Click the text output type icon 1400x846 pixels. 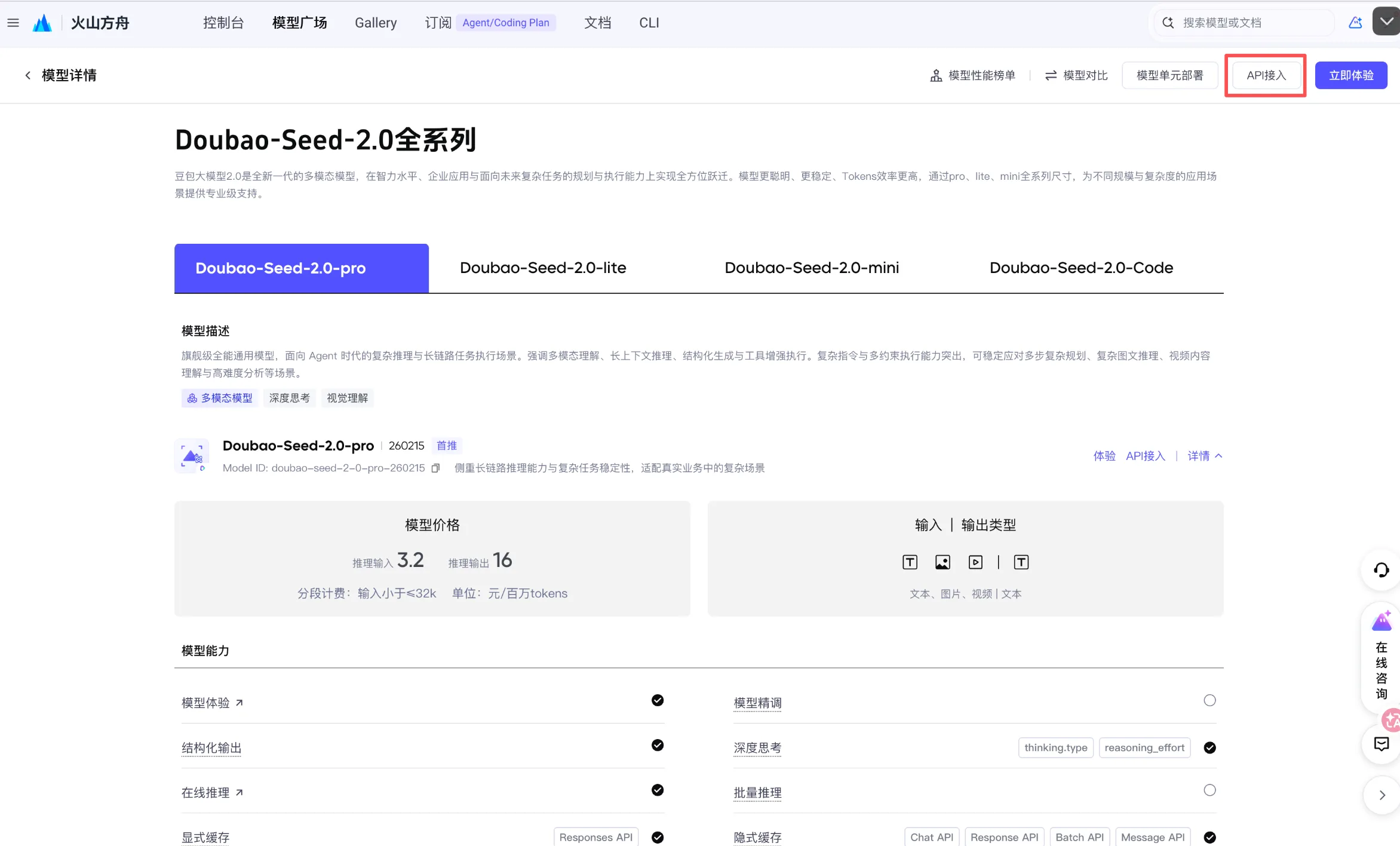(1021, 562)
